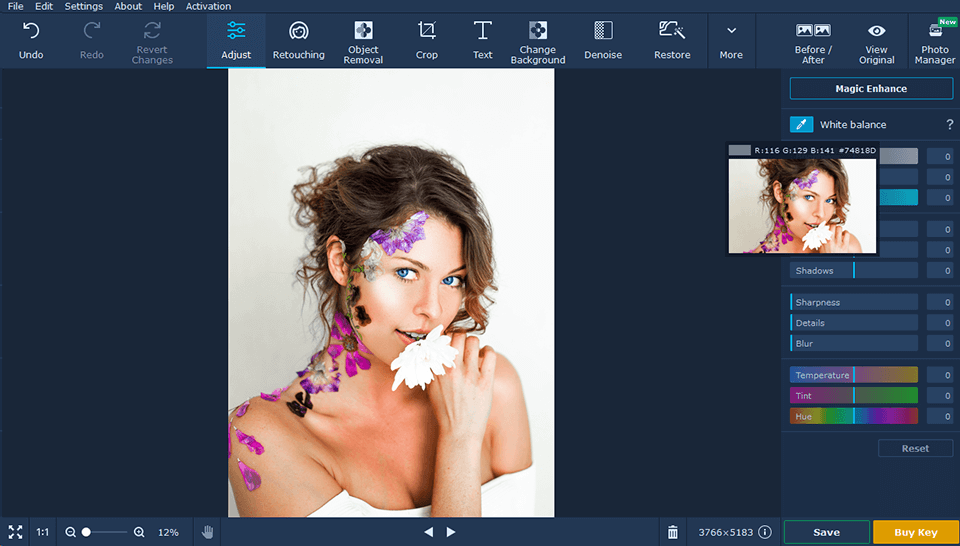960x546 pixels.
Task: Switch to the Adjust tab
Action: click(x=236, y=39)
